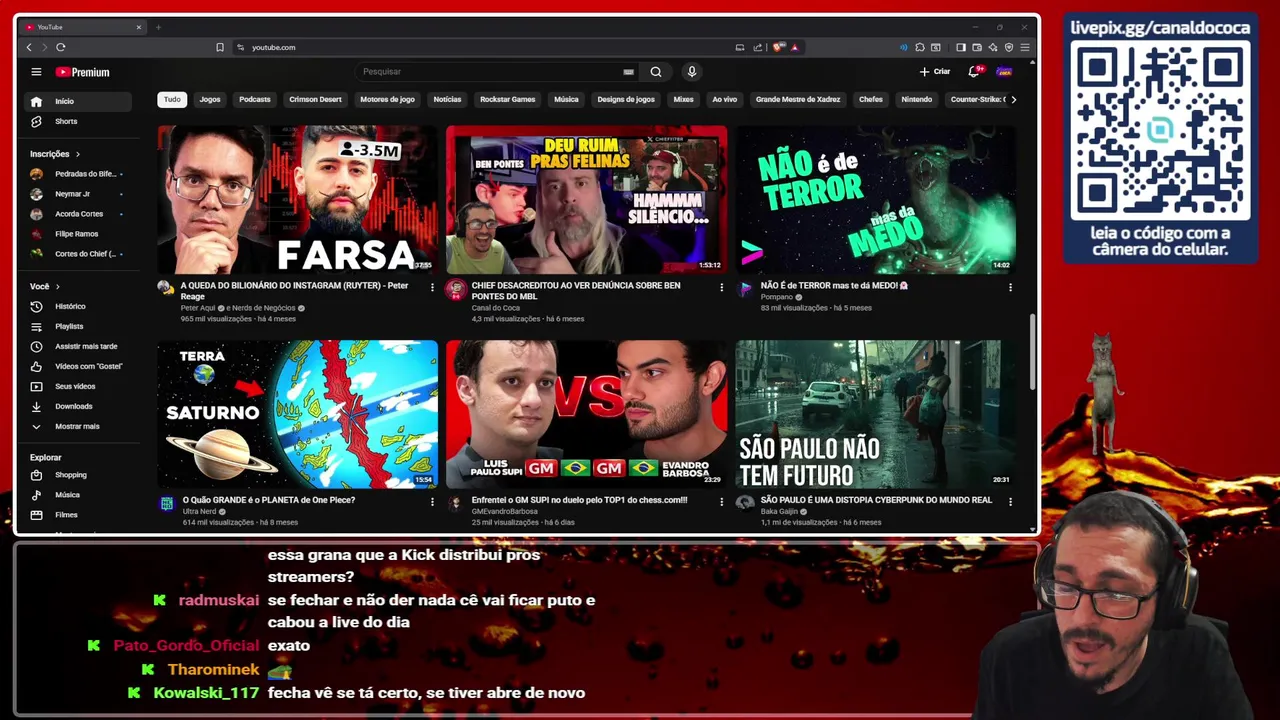Open the Leo AI sparkle icon
This screenshot has height=720, width=1280.
pos(993,47)
